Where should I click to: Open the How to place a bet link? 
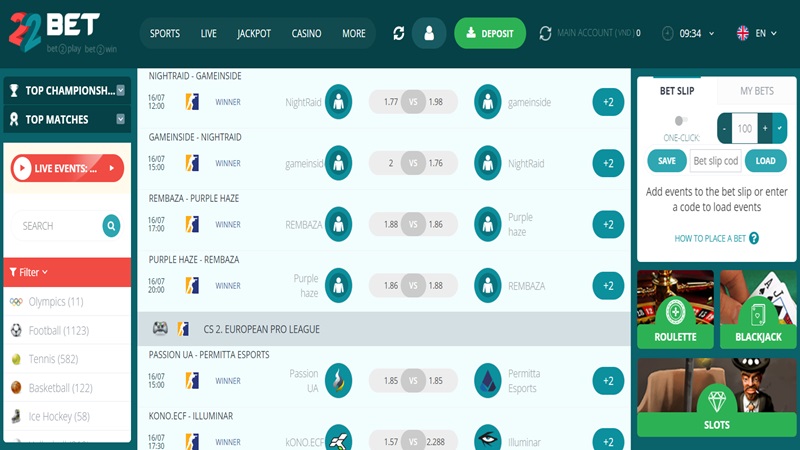click(710, 238)
